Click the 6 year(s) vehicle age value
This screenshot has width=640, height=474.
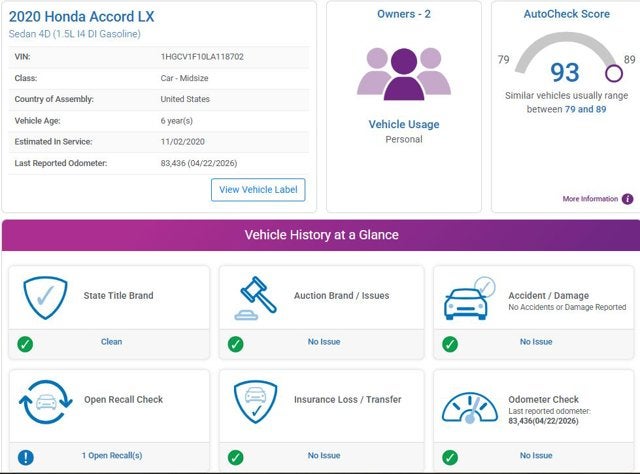tap(176, 121)
